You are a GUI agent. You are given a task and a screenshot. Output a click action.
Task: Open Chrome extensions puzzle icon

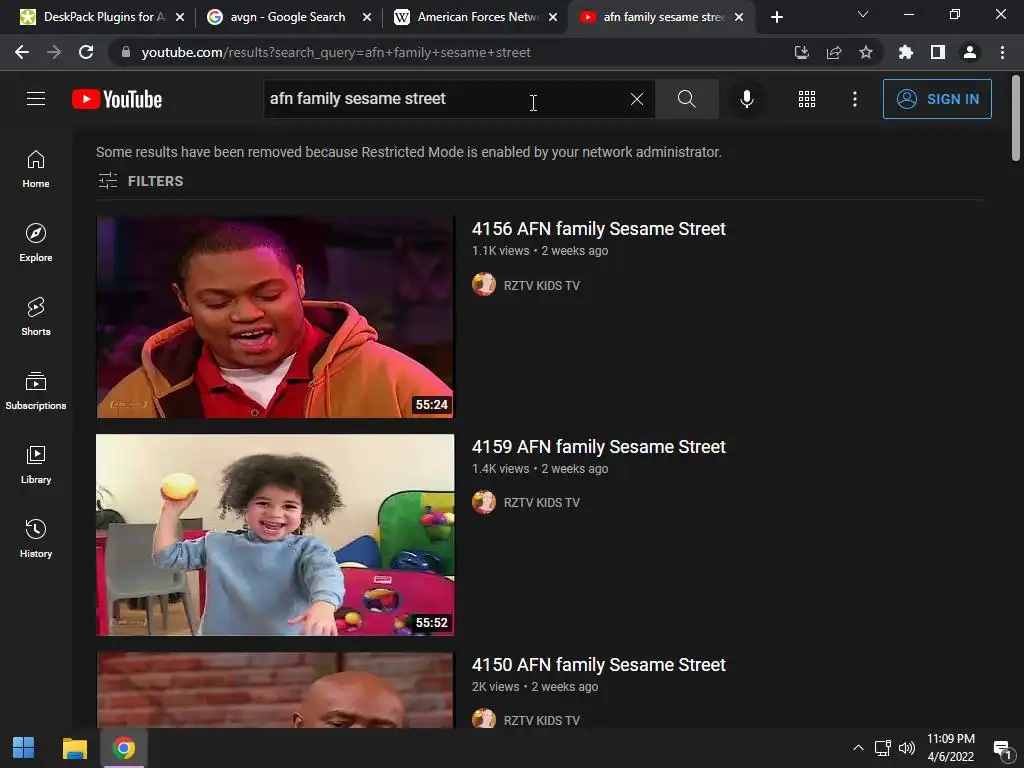[905, 52]
